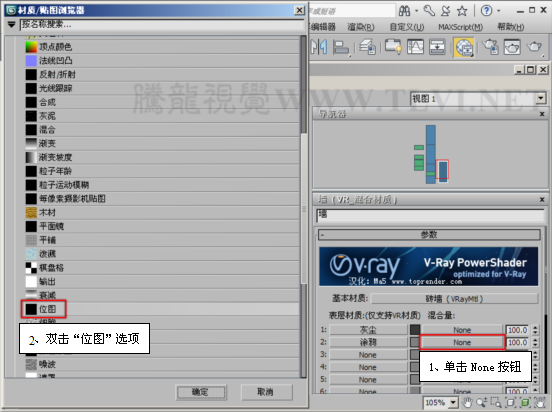Select the 合成 map entry

[x=162, y=102]
